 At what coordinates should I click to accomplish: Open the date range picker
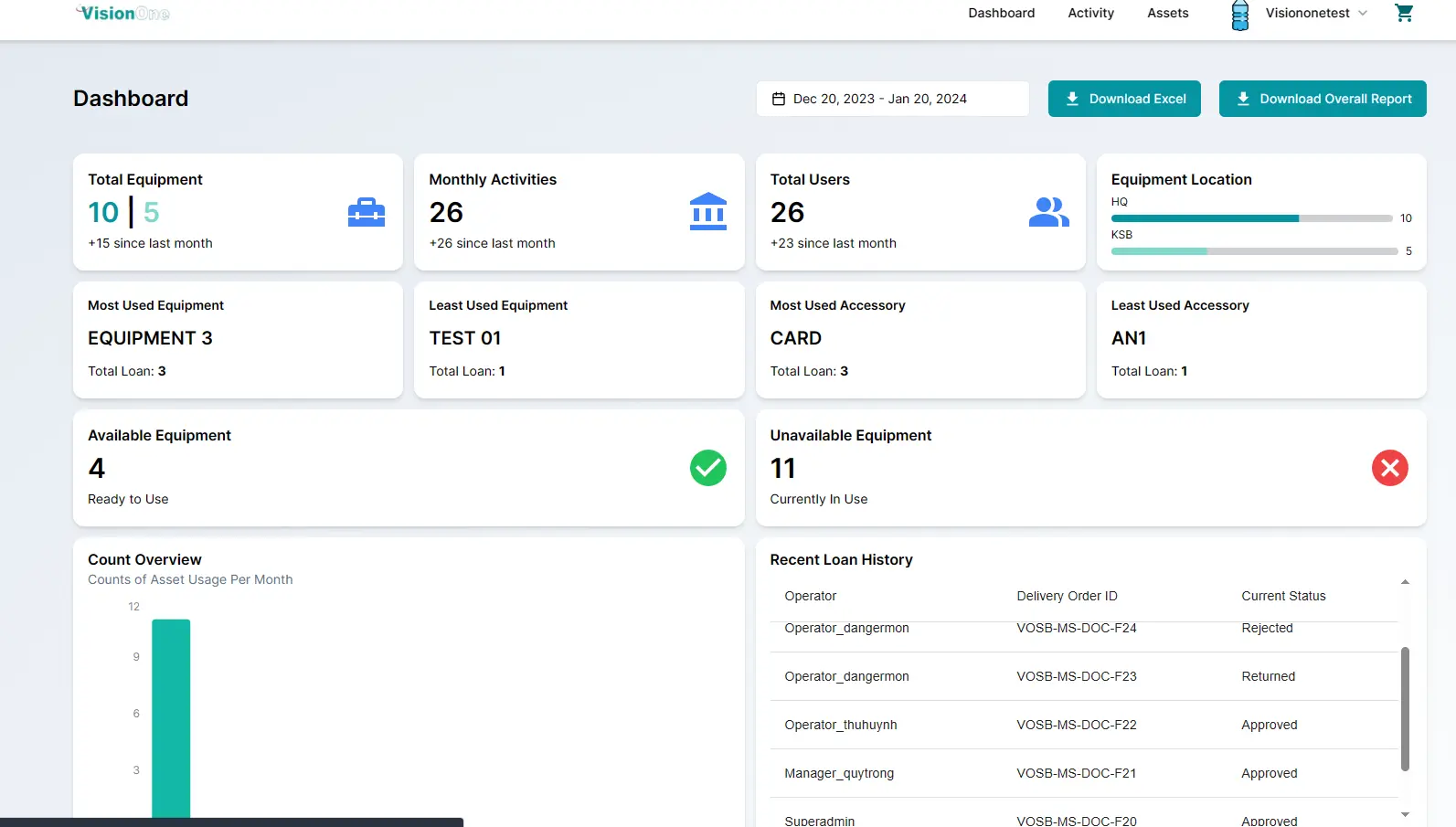pyautogui.click(x=892, y=99)
